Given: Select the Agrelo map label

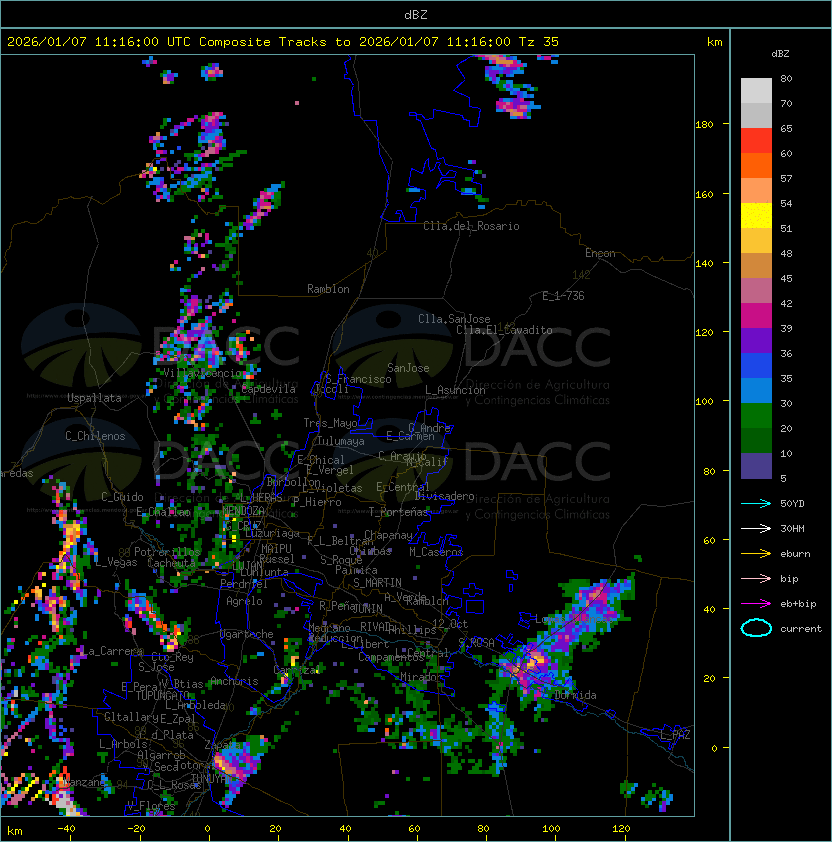Looking at the screenshot, I should click(244, 601).
